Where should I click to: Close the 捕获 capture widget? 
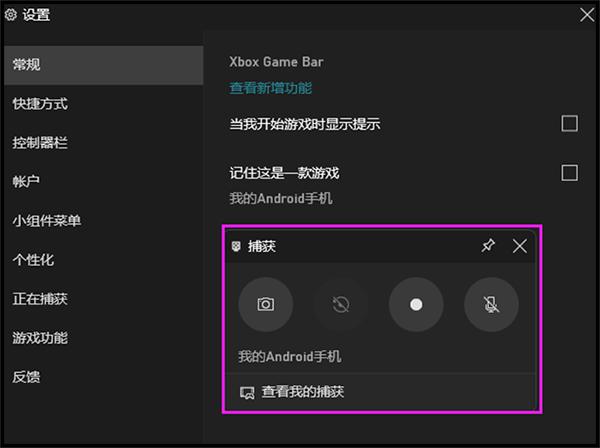click(x=519, y=246)
